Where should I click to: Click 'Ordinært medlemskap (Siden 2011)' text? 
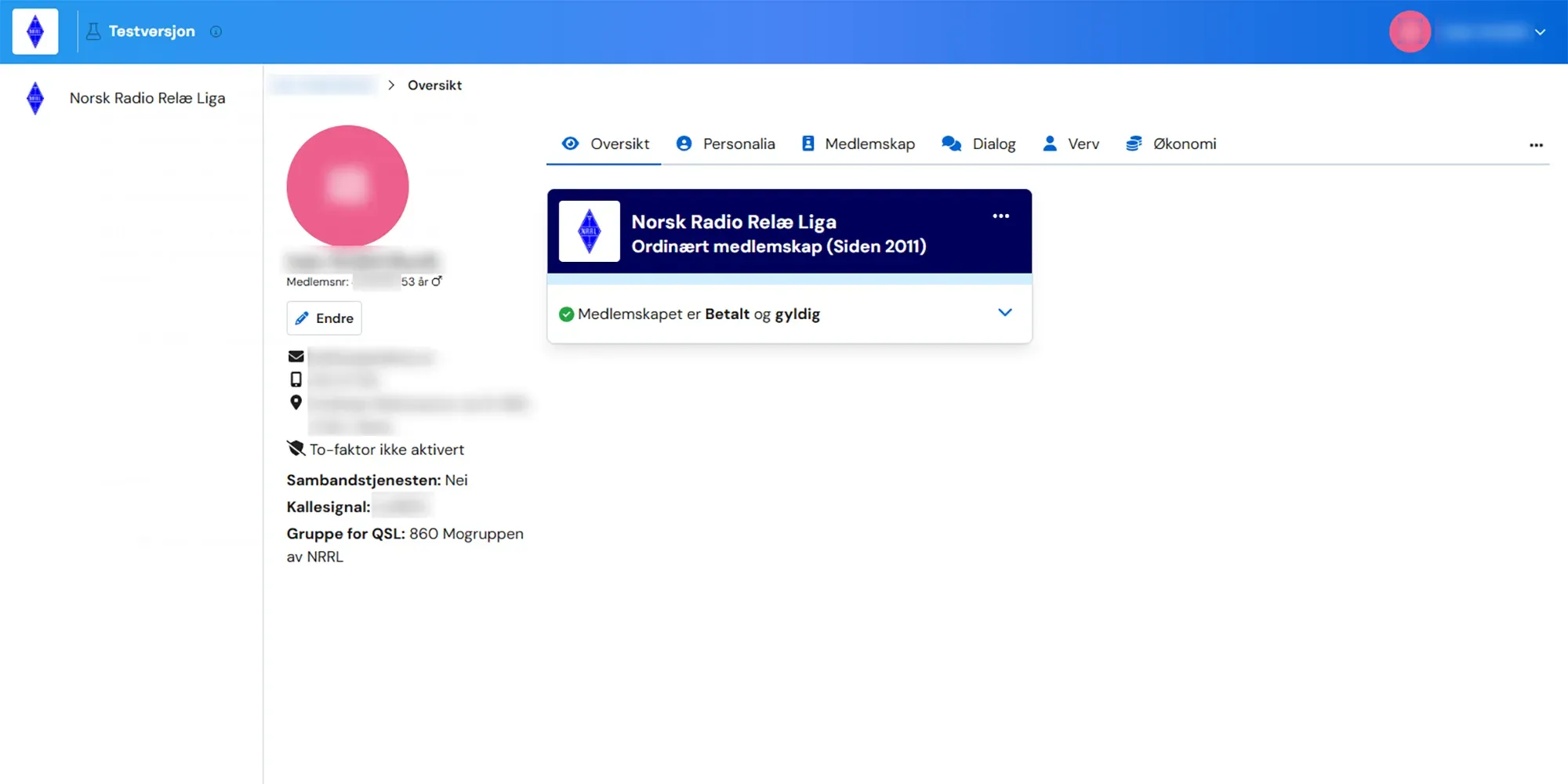(x=779, y=246)
